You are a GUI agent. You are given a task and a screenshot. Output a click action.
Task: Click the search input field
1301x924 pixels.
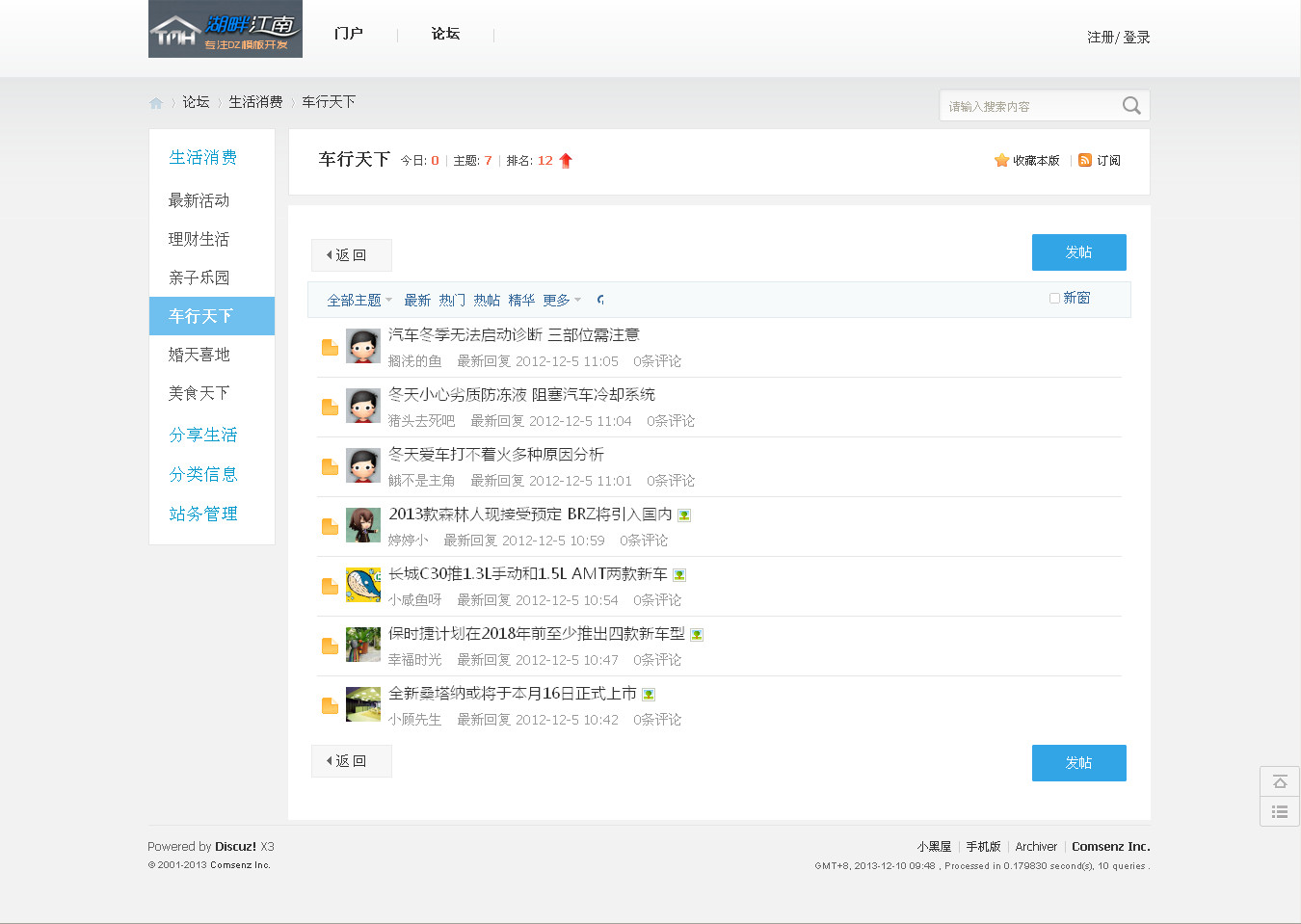coord(1029,106)
